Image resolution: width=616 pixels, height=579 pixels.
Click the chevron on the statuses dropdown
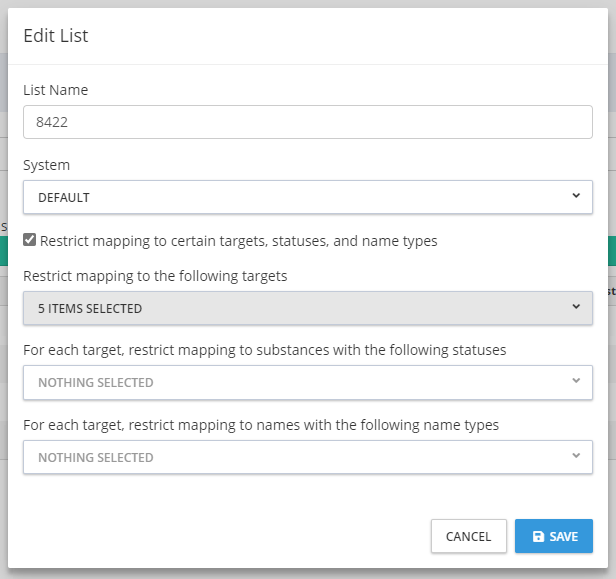tap(576, 381)
